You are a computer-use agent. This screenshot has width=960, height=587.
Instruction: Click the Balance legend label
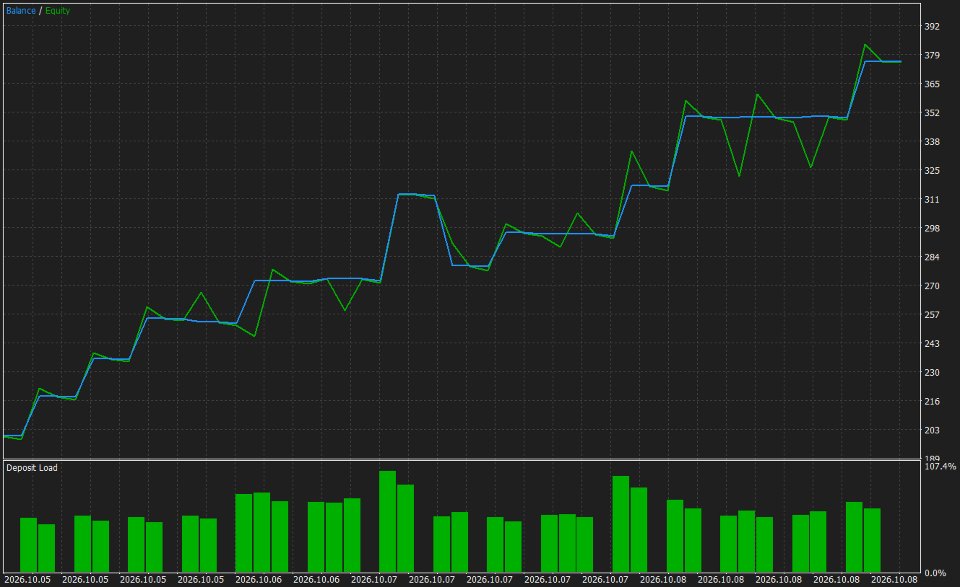pos(21,10)
